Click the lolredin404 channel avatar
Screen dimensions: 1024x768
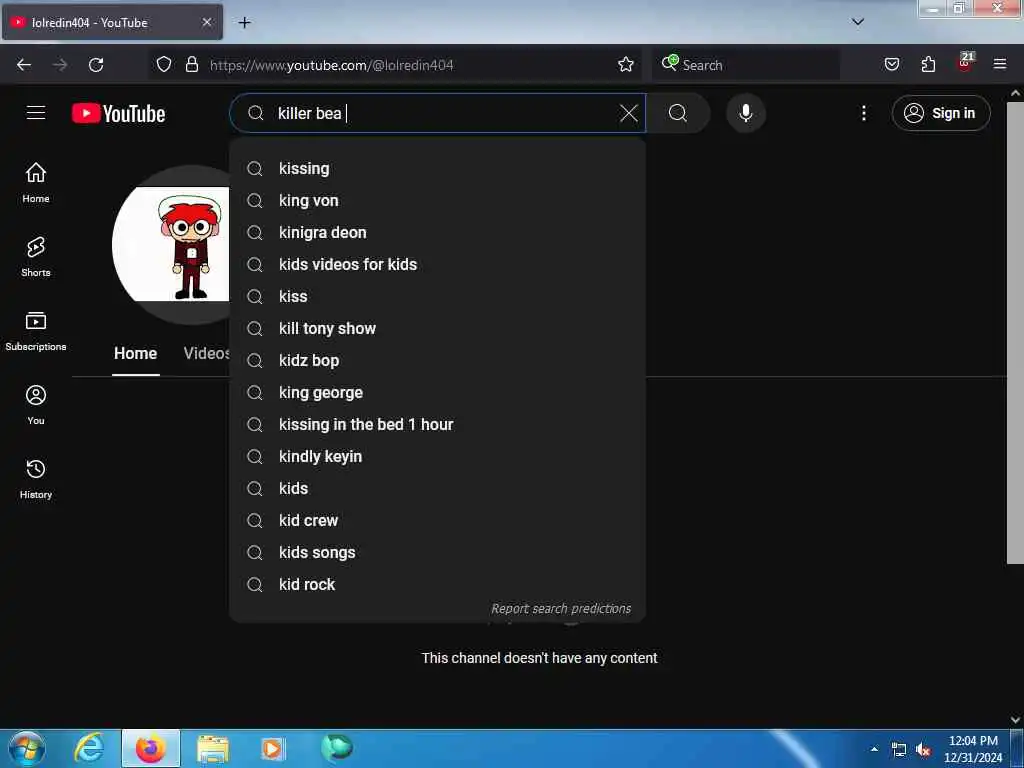pos(171,244)
